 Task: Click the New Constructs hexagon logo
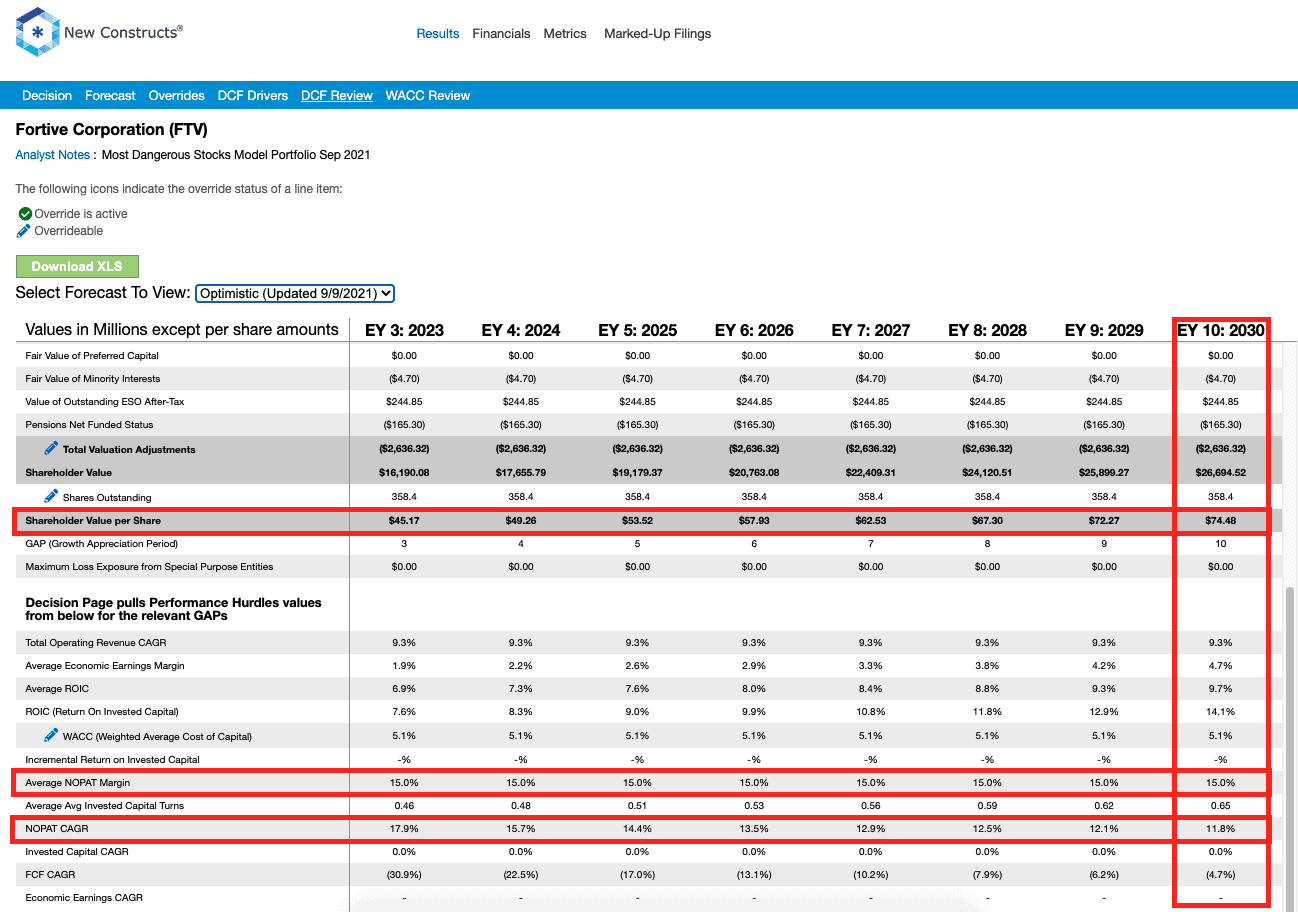(x=37, y=32)
